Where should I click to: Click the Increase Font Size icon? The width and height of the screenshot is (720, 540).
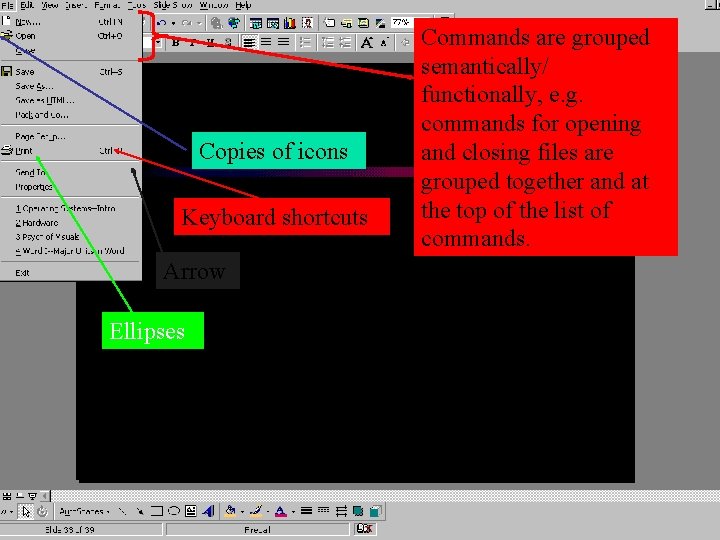point(366,43)
